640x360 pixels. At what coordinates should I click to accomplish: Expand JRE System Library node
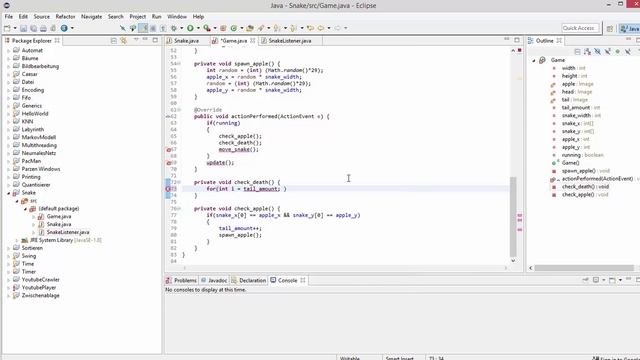17,240
